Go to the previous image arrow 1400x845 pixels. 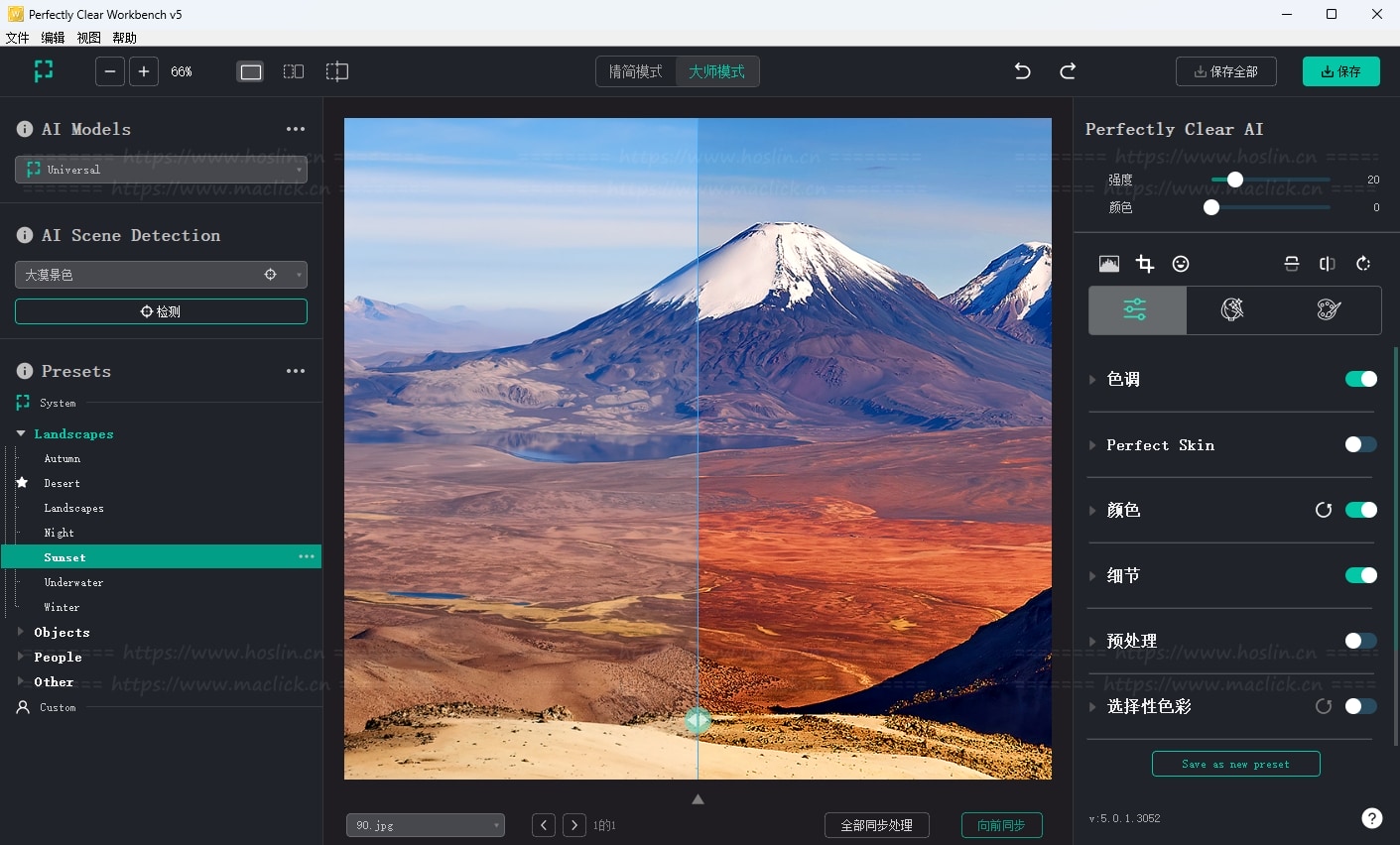(x=544, y=825)
